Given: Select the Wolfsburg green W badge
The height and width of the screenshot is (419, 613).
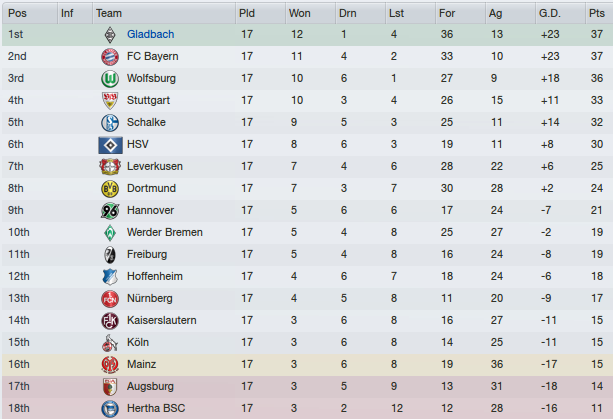Looking at the screenshot, I should point(110,79).
